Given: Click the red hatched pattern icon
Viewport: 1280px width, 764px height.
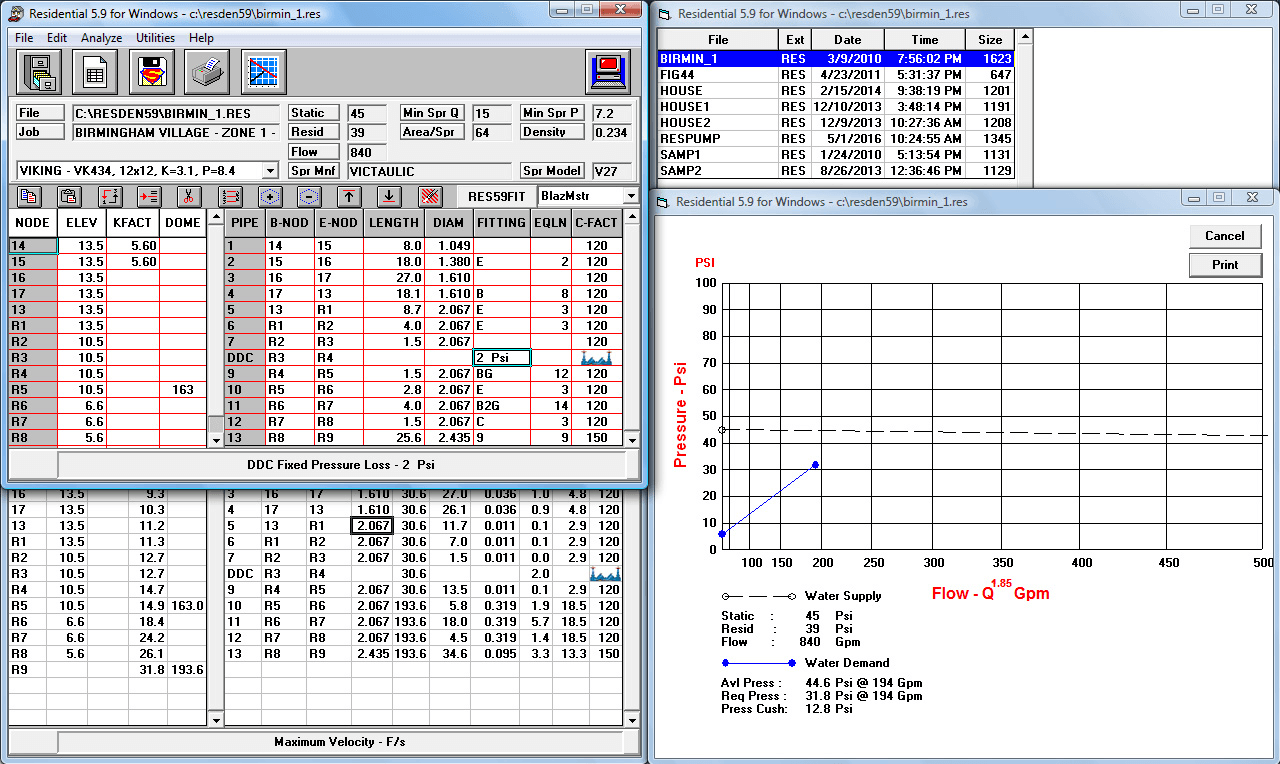Looking at the screenshot, I should (x=429, y=196).
